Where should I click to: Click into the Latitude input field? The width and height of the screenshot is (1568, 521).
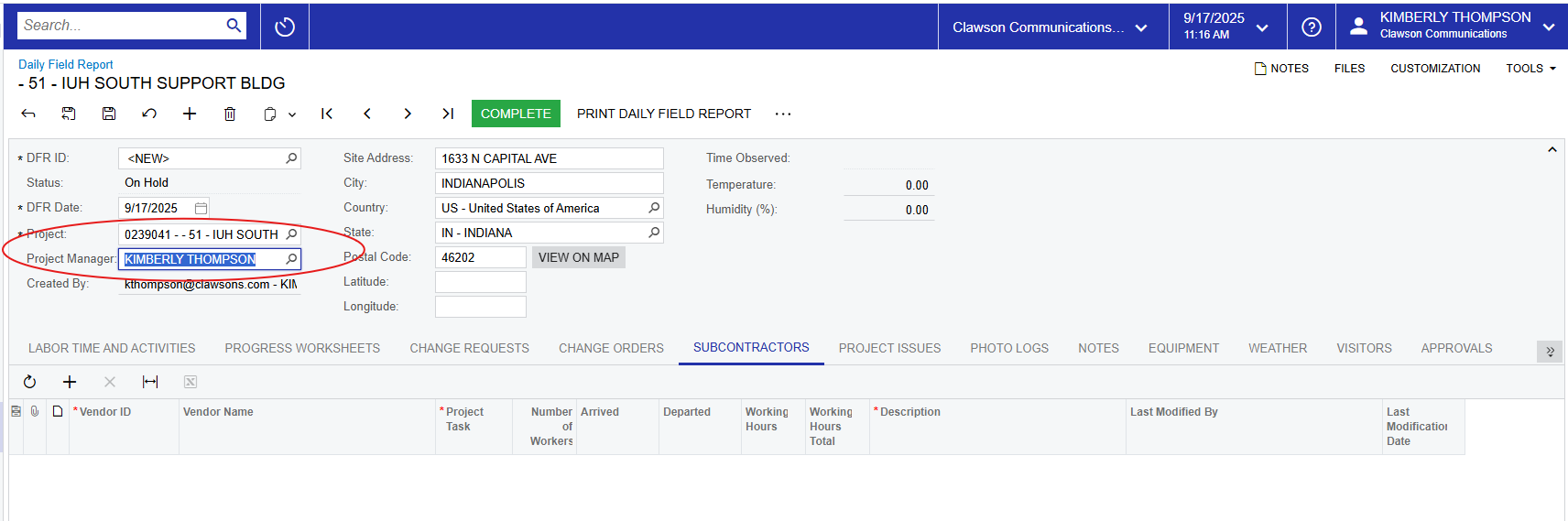[x=480, y=282]
